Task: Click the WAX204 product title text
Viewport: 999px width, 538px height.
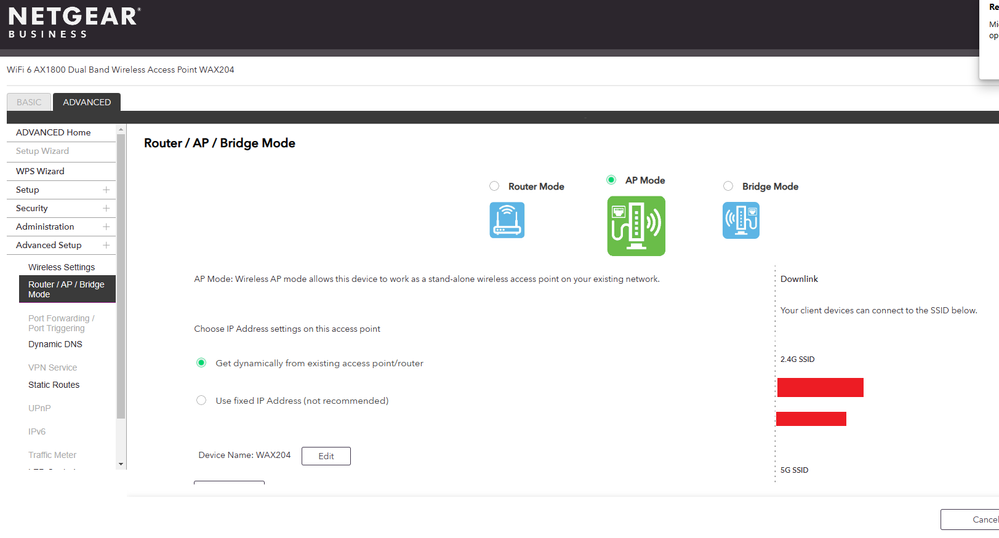Action: click(x=120, y=69)
